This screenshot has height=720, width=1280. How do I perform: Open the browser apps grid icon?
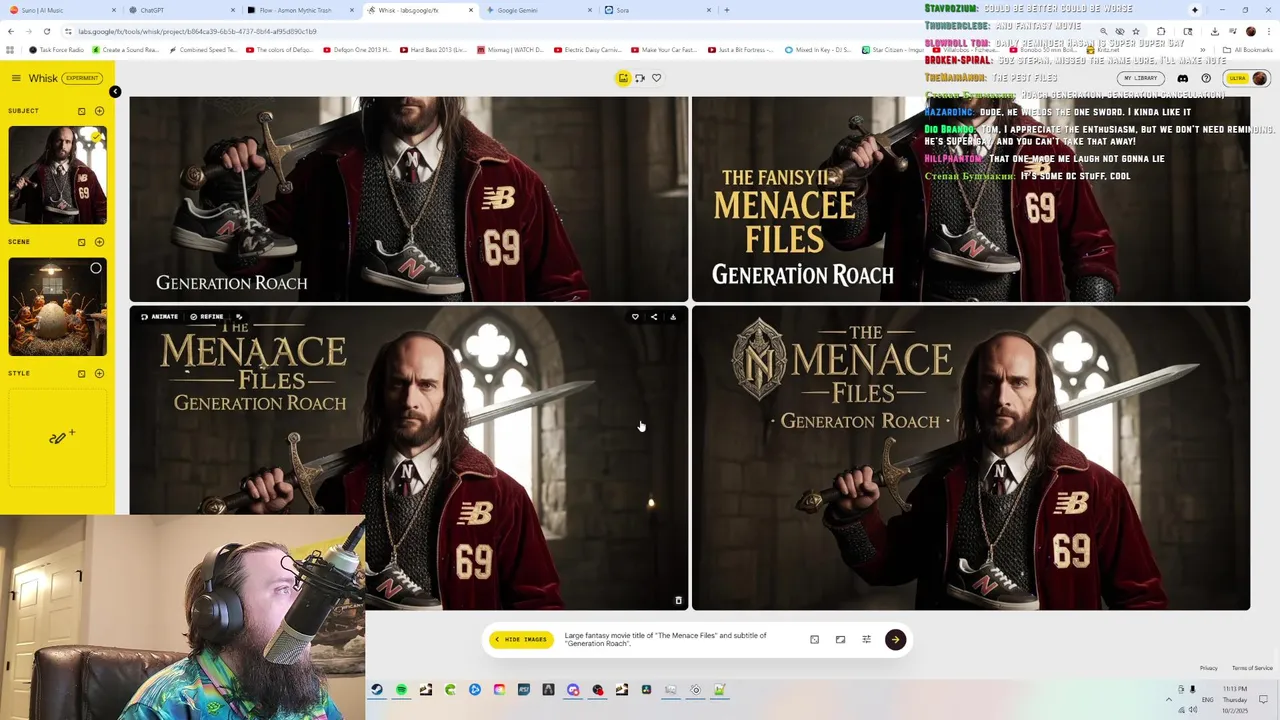(x=10, y=50)
